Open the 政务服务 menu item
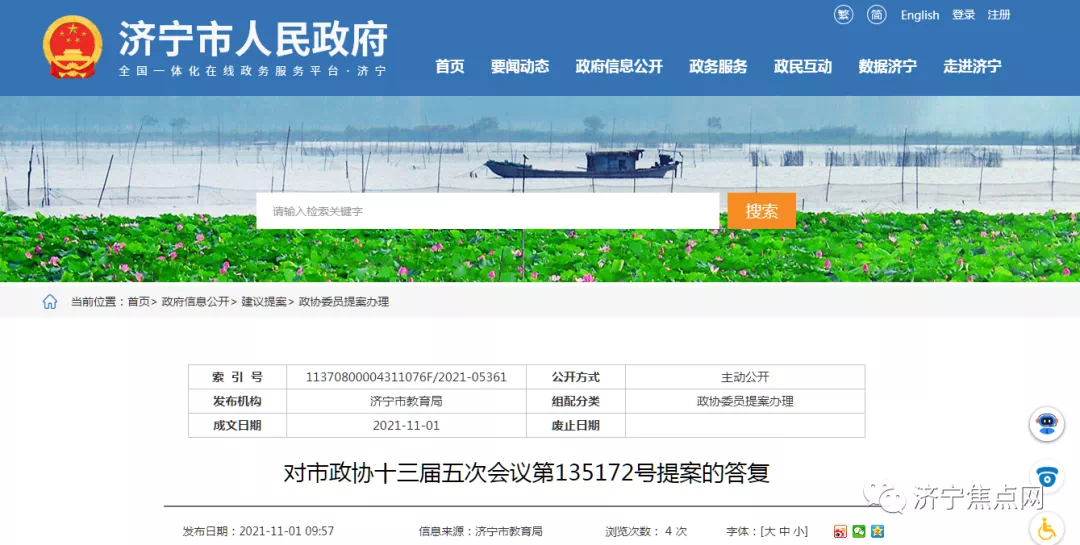Image resolution: width=1080 pixels, height=545 pixels. (718, 66)
